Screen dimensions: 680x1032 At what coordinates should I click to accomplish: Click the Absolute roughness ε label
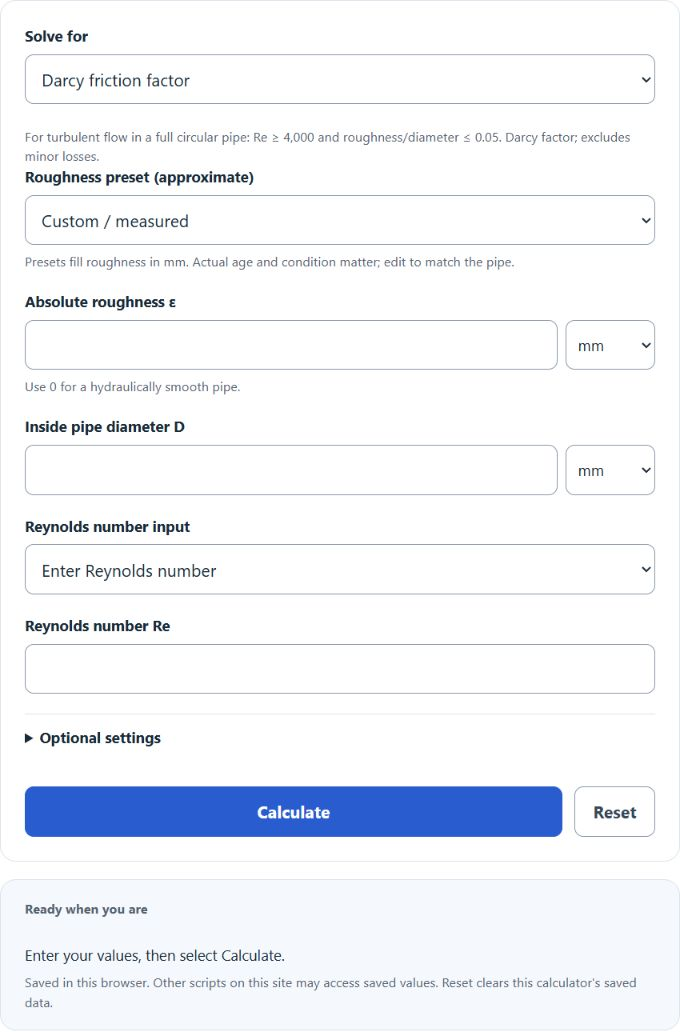click(100, 302)
